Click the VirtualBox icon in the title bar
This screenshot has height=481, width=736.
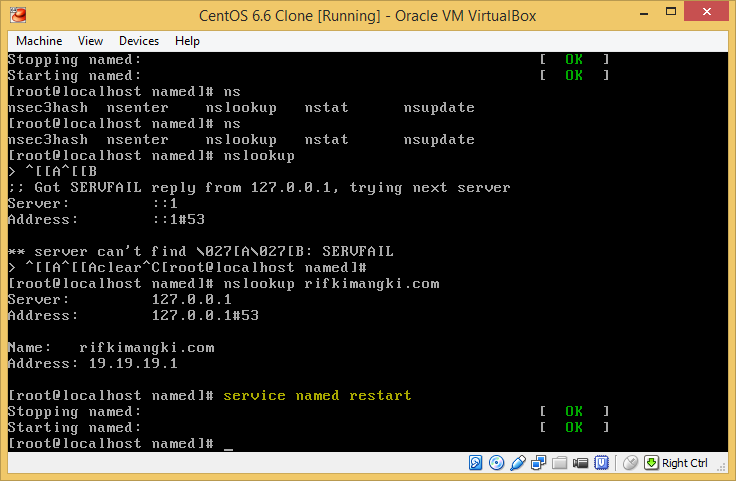[x=18, y=15]
